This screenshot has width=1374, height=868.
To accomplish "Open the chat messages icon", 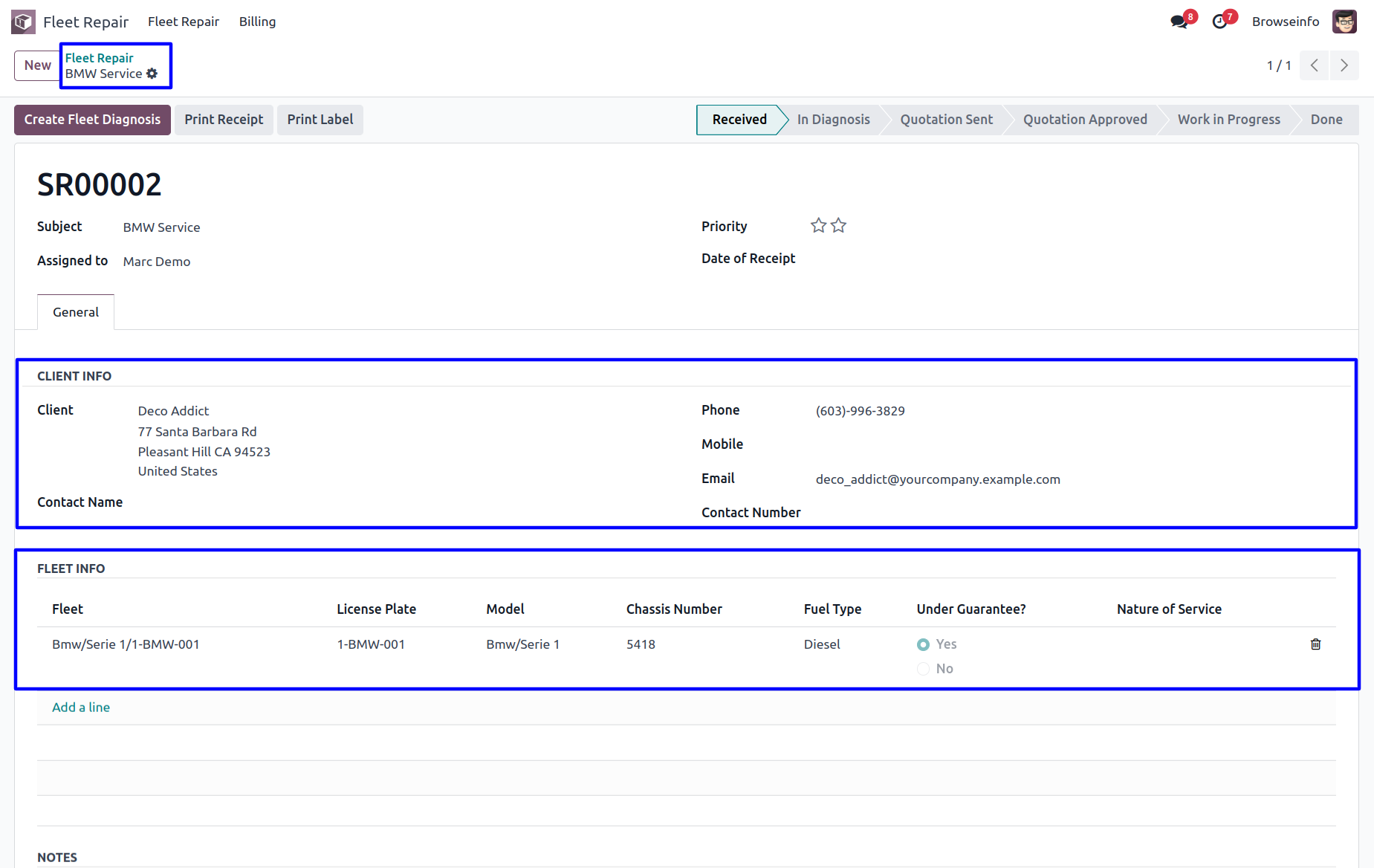I will point(1179,22).
